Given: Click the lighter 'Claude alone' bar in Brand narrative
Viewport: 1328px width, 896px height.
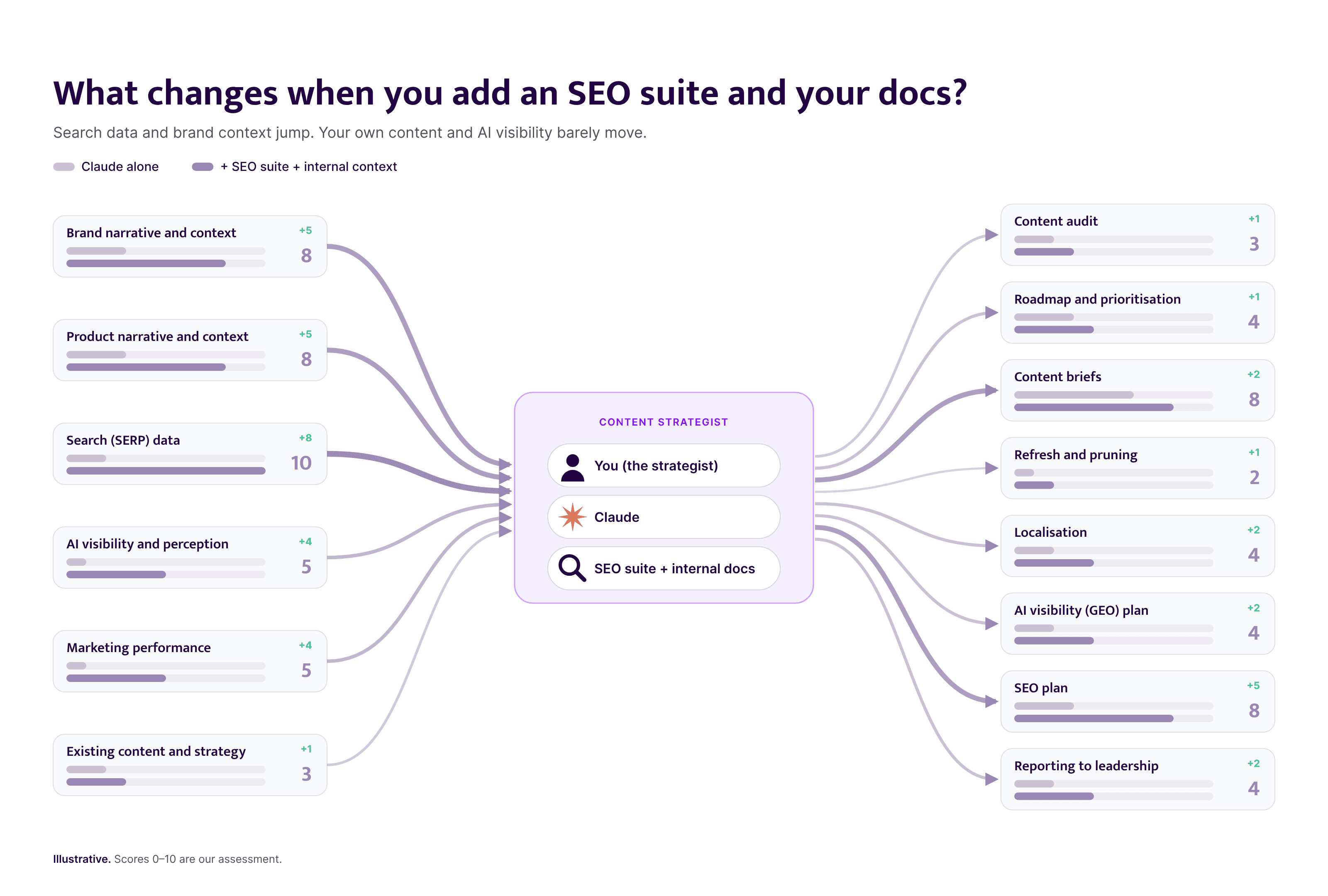Looking at the screenshot, I should [96, 251].
